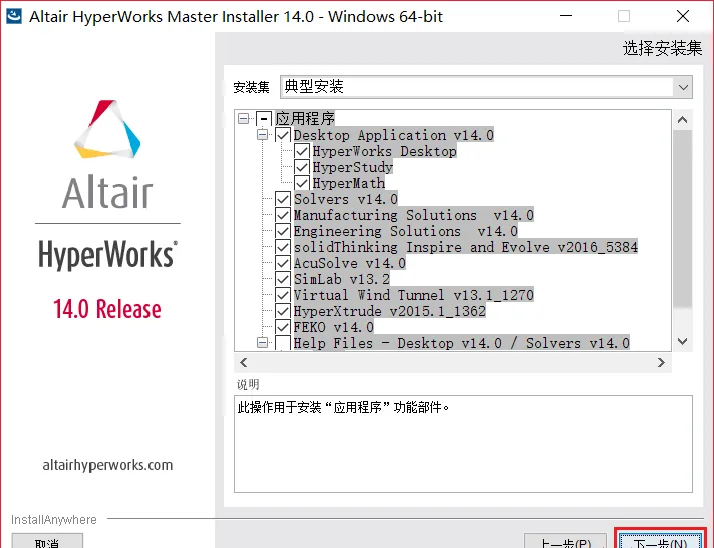
Task: Click inside the 说明 description box
Action: (x=463, y=444)
